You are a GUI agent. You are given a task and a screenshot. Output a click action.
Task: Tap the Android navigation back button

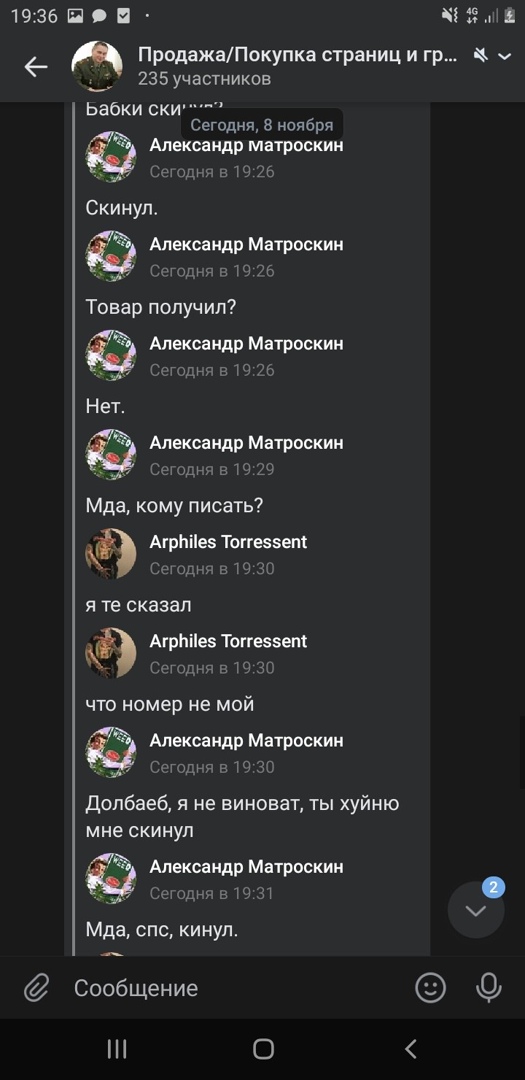411,1049
